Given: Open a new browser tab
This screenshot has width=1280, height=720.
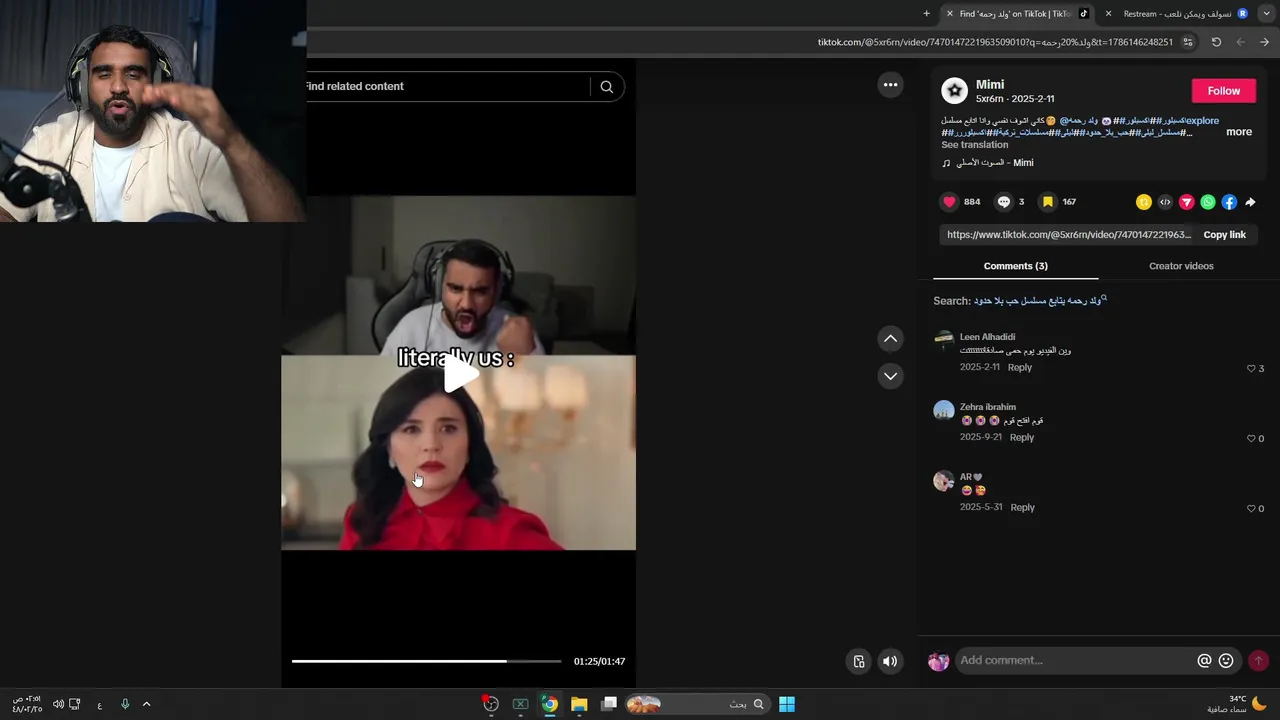Looking at the screenshot, I should click(x=926, y=14).
